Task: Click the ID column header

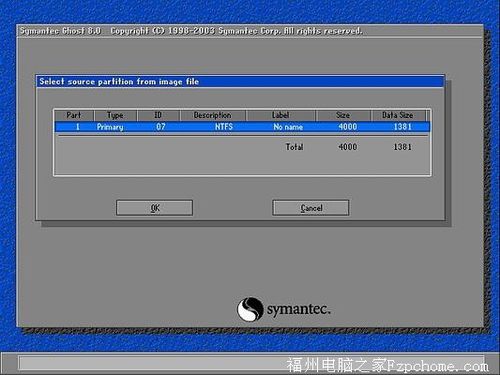Action: tap(158, 115)
